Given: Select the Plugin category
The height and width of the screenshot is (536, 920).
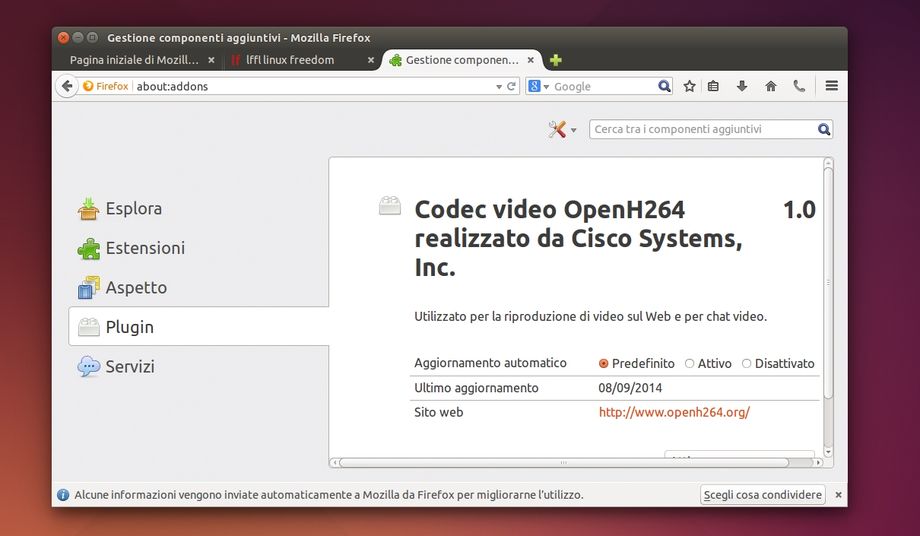Looking at the screenshot, I should pyautogui.click(x=198, y=327).
